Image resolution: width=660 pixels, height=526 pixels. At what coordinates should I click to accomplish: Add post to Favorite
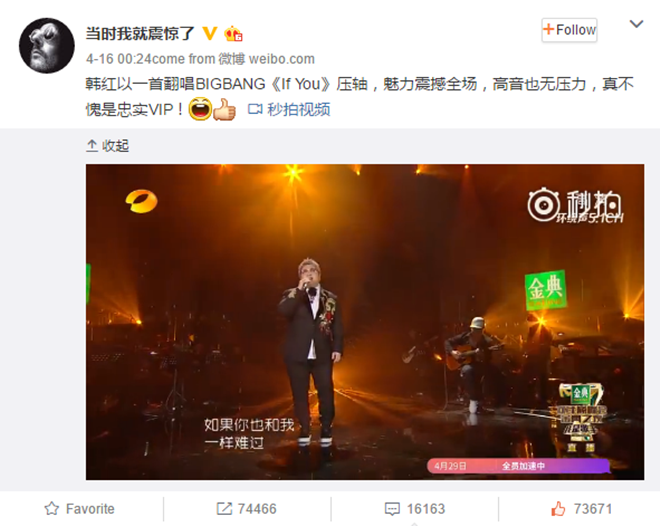coord(80,509)
